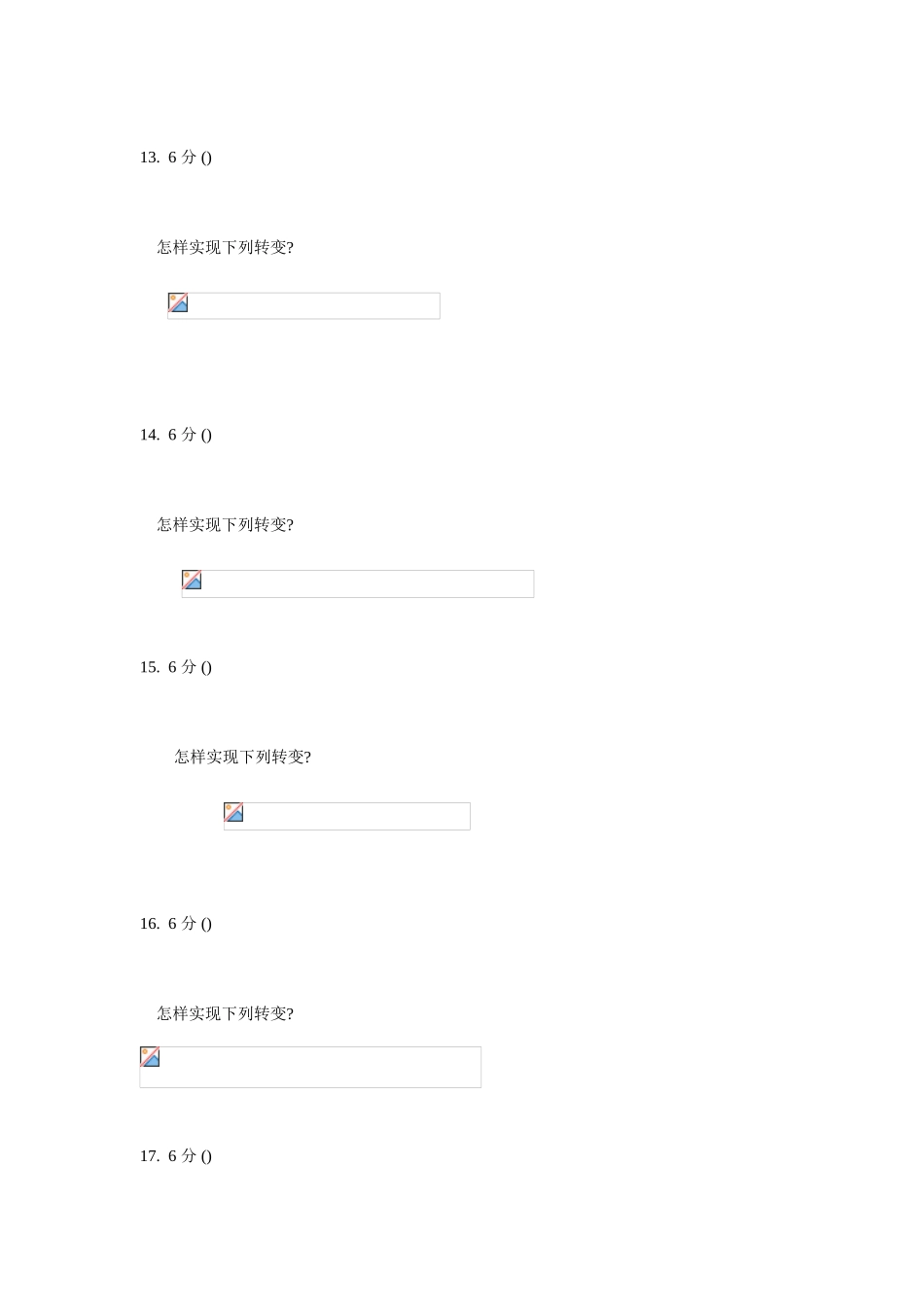Click the question number "13."
924x1307 pixels.
[150, 158]
